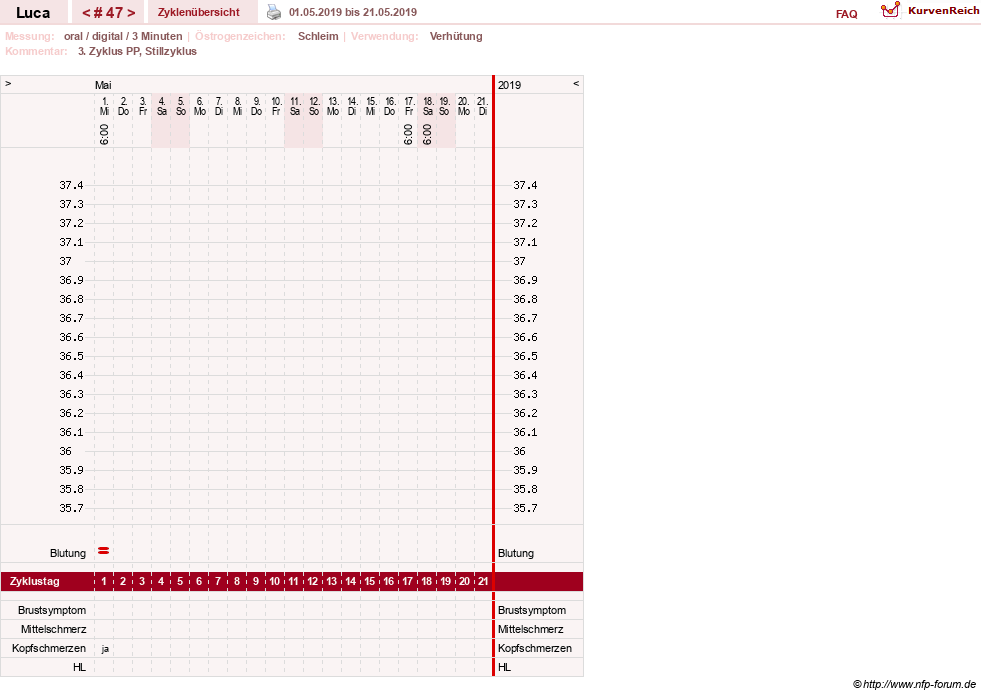
Task: Click the Zyklustag row header
Action: (x=34, y=581)
